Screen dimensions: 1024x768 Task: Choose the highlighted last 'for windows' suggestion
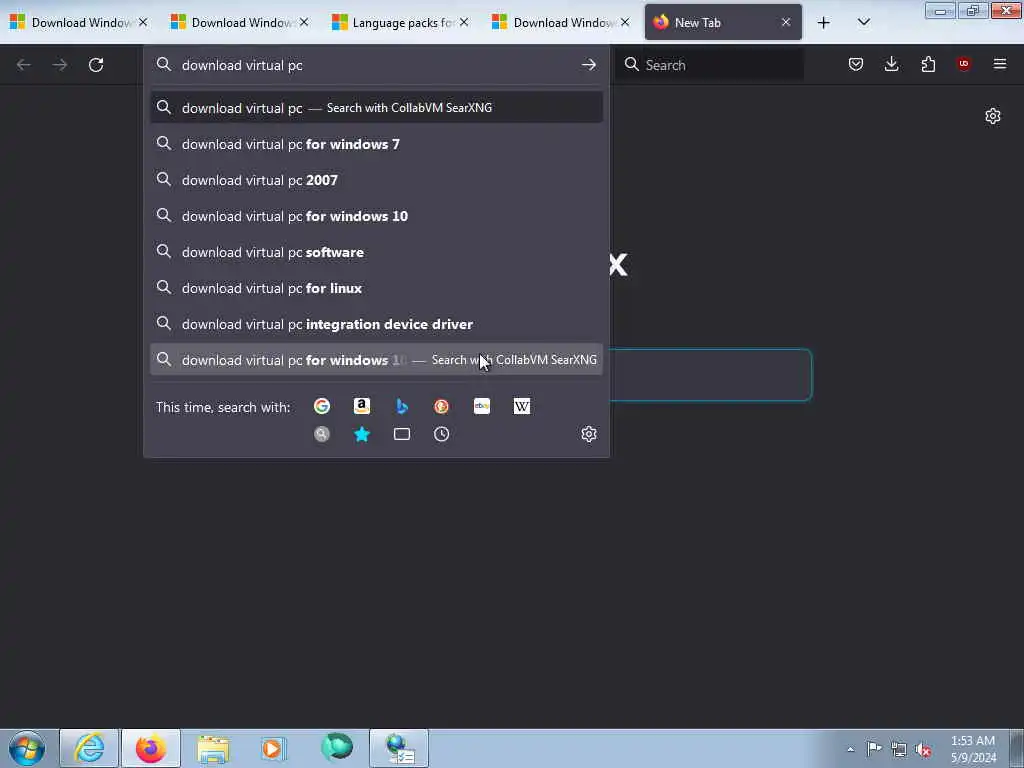[x=376, y=360]
